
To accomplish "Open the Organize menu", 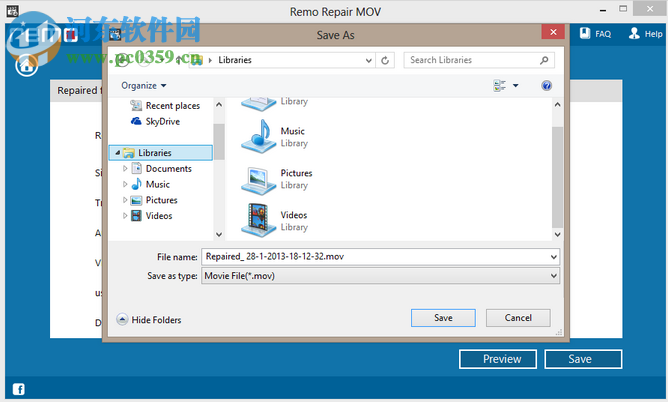I will [144, 86].
